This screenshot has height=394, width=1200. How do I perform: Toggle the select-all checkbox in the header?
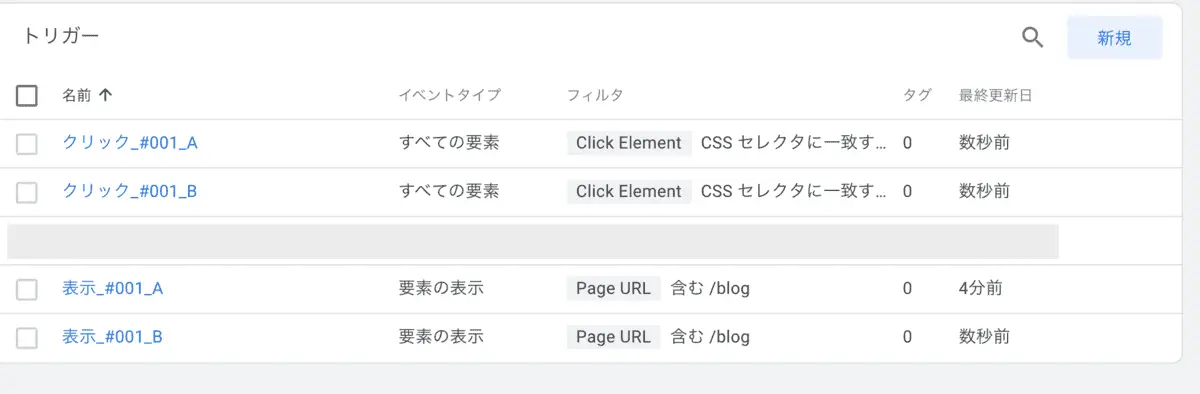pyautogui.click(x=27, y=96)
